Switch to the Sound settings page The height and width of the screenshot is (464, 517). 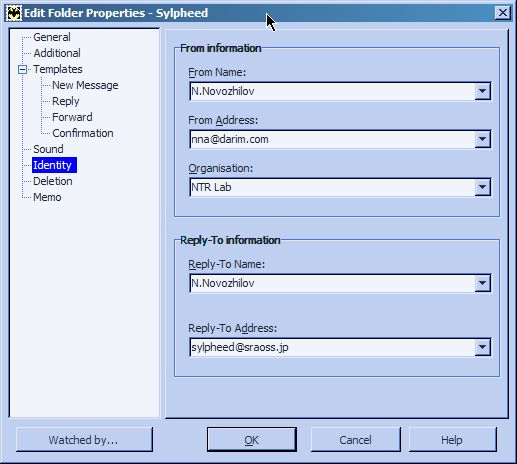(48, 149)
